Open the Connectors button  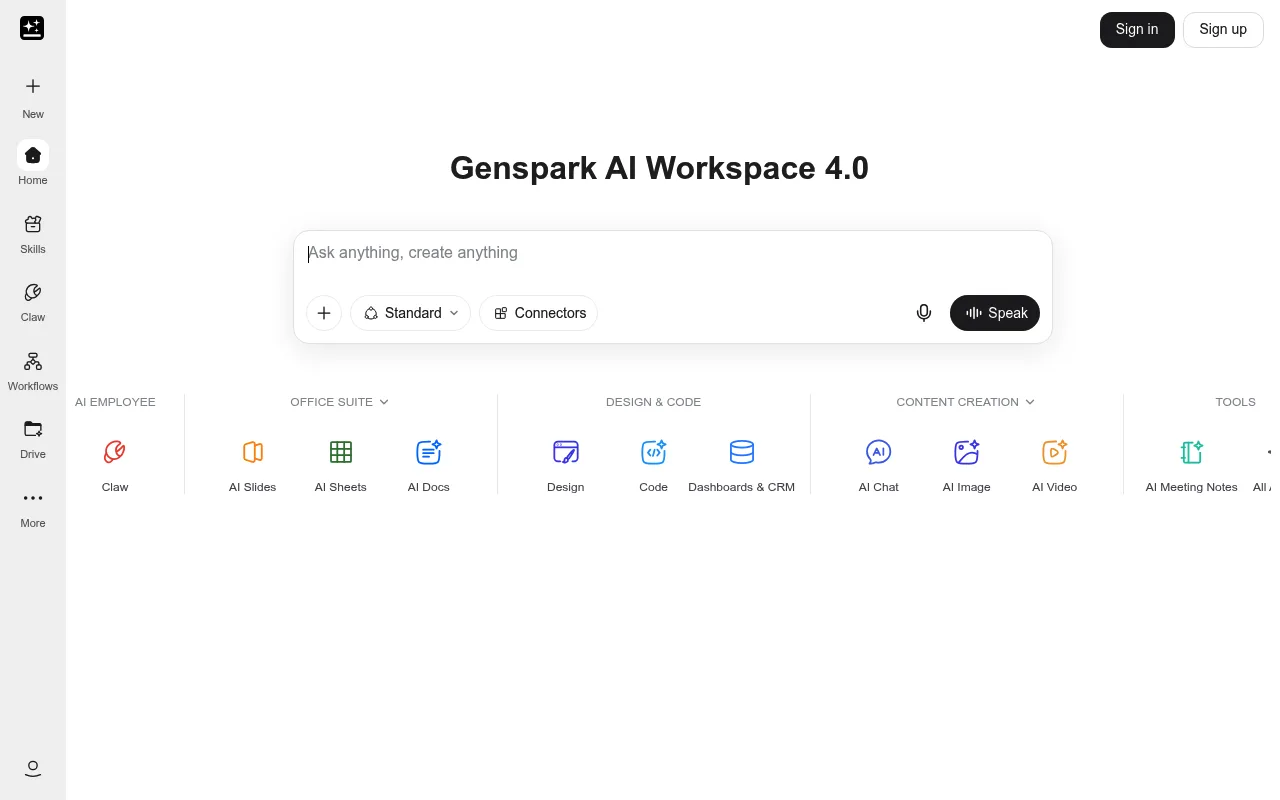coord(539,313)
